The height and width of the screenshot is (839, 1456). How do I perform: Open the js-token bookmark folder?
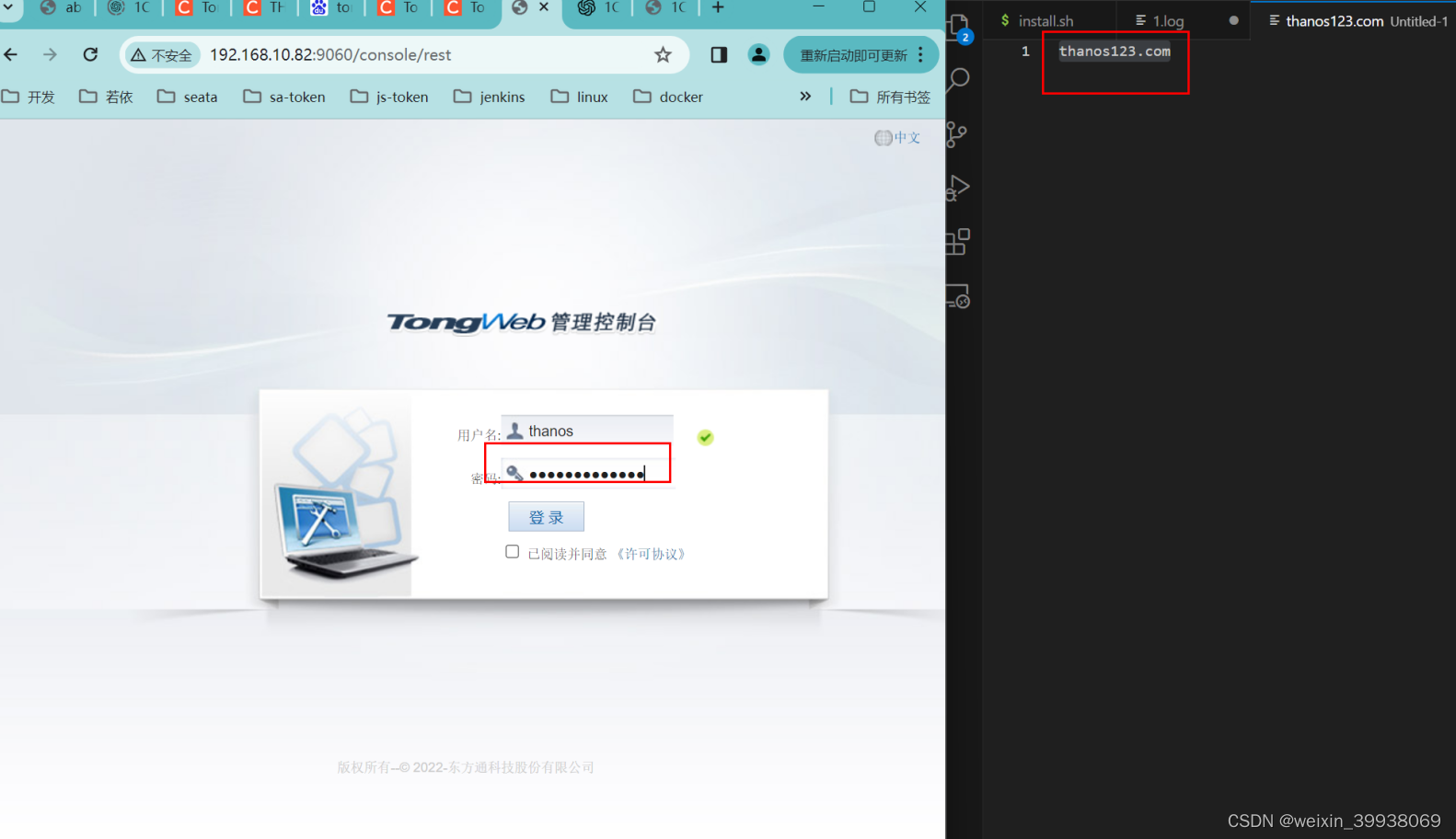389,97
